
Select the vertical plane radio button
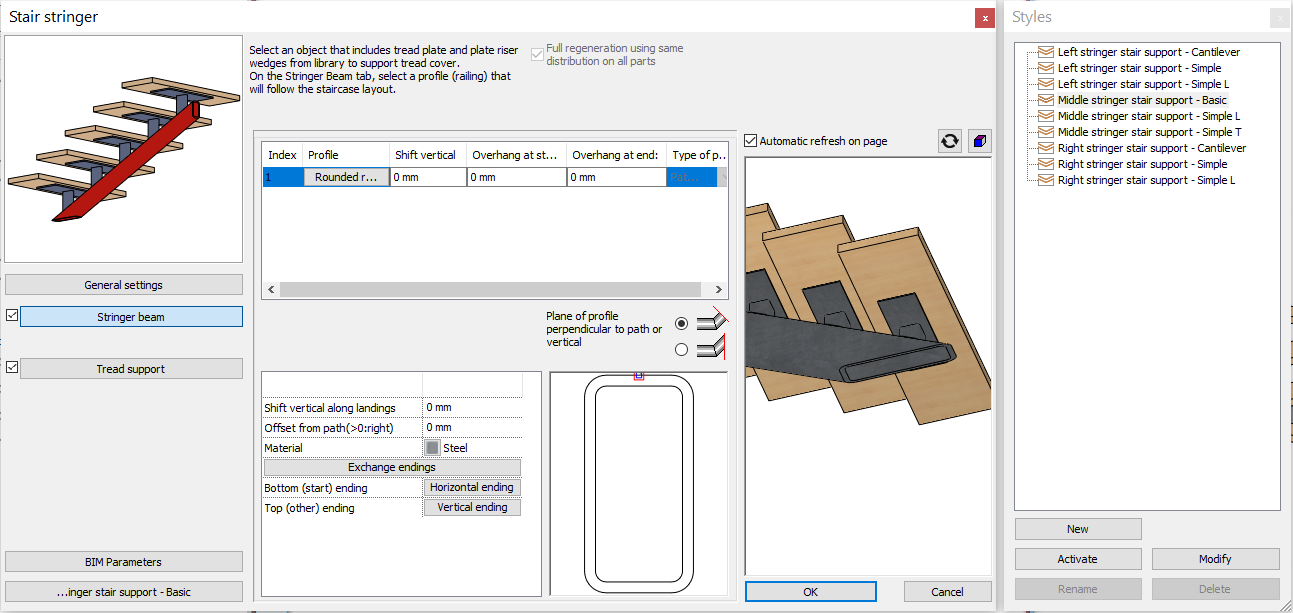(x=681, y=349)
